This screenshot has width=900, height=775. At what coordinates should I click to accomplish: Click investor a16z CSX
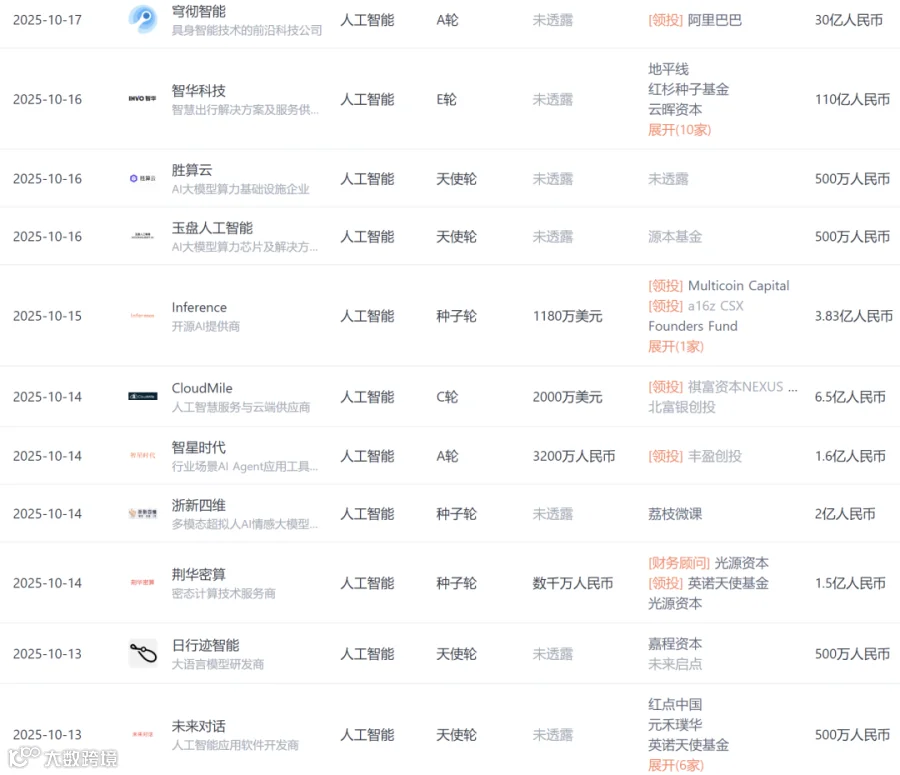[716, 305]
